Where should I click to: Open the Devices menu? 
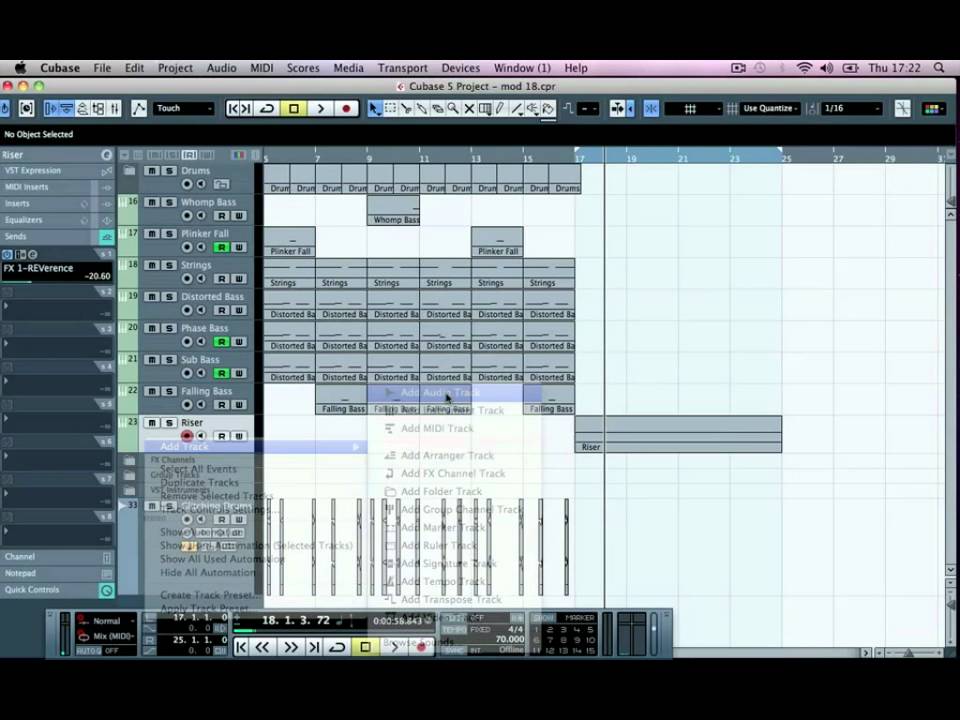pos(460,68)
